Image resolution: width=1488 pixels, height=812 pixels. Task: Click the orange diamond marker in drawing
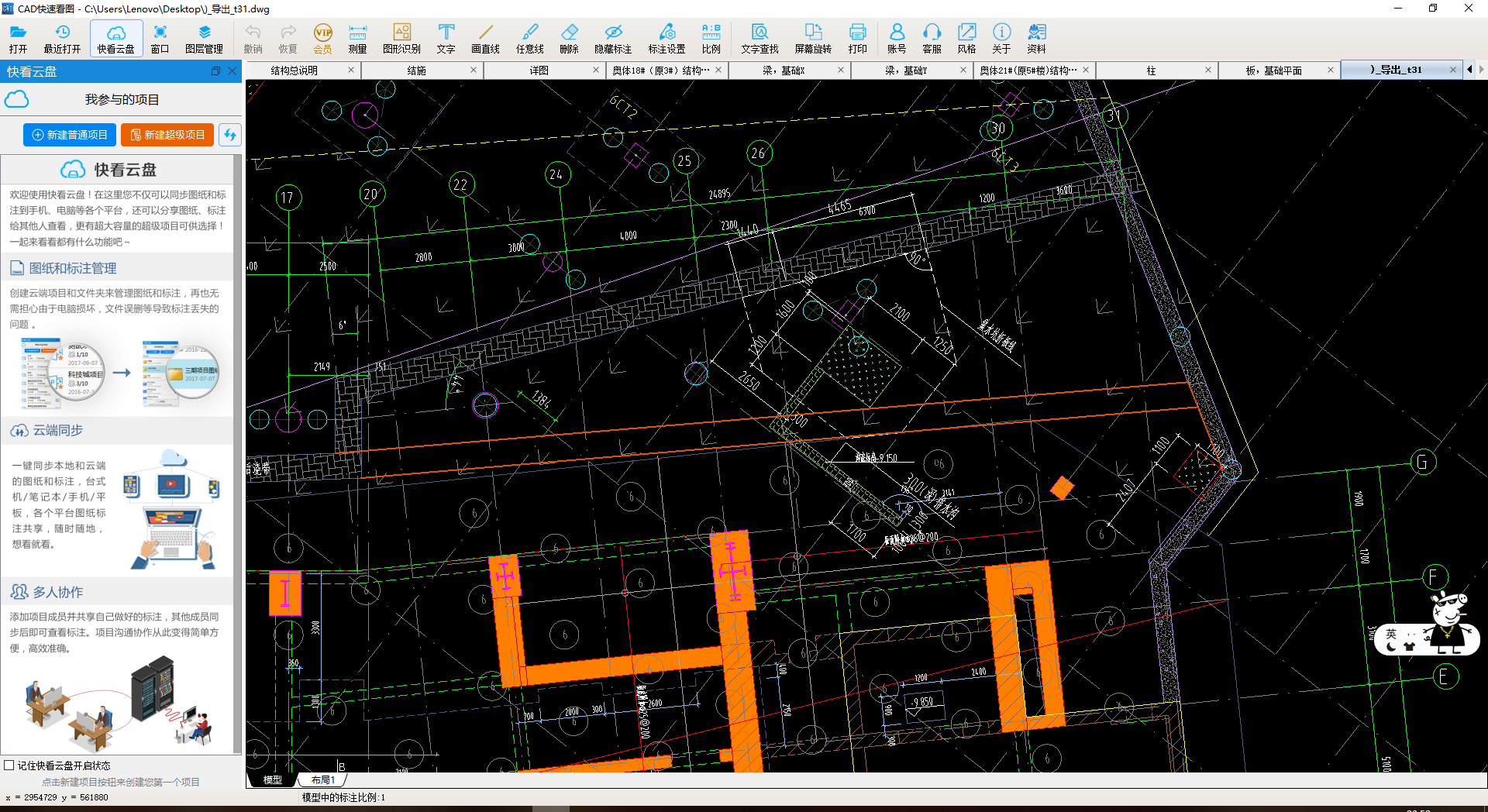[1062, 487]
